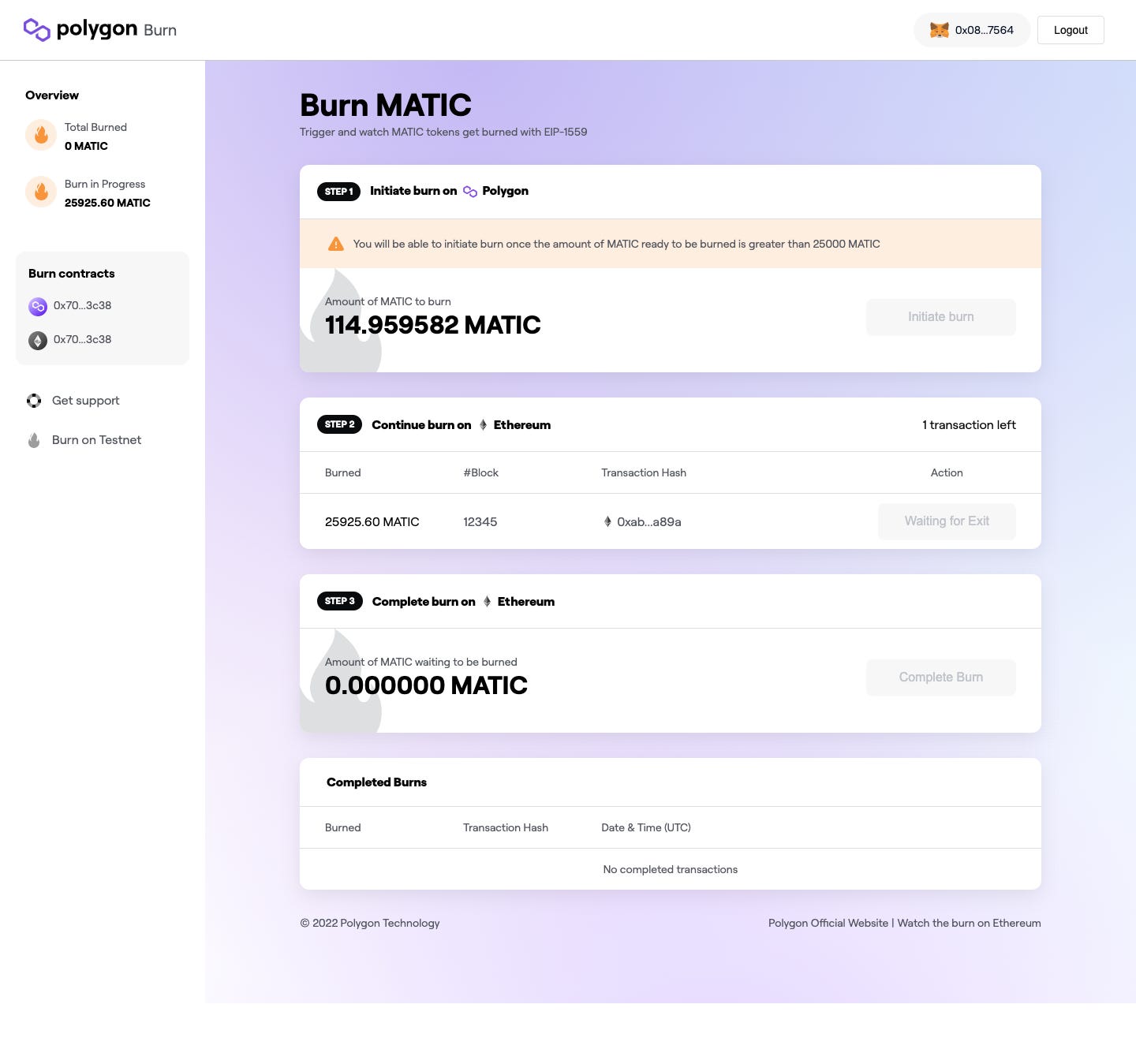
Task: Click the 0 MATIC total burned value
Action: pos(86,146)
